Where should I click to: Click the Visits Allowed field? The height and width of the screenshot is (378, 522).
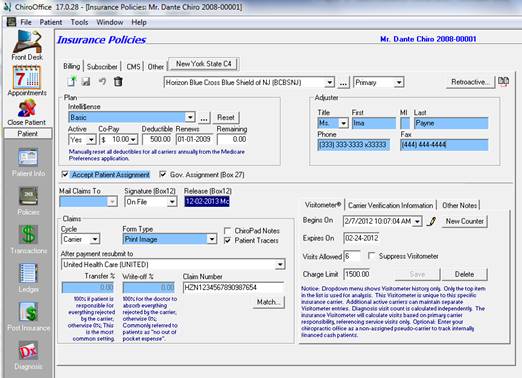[x=352, y=256]
